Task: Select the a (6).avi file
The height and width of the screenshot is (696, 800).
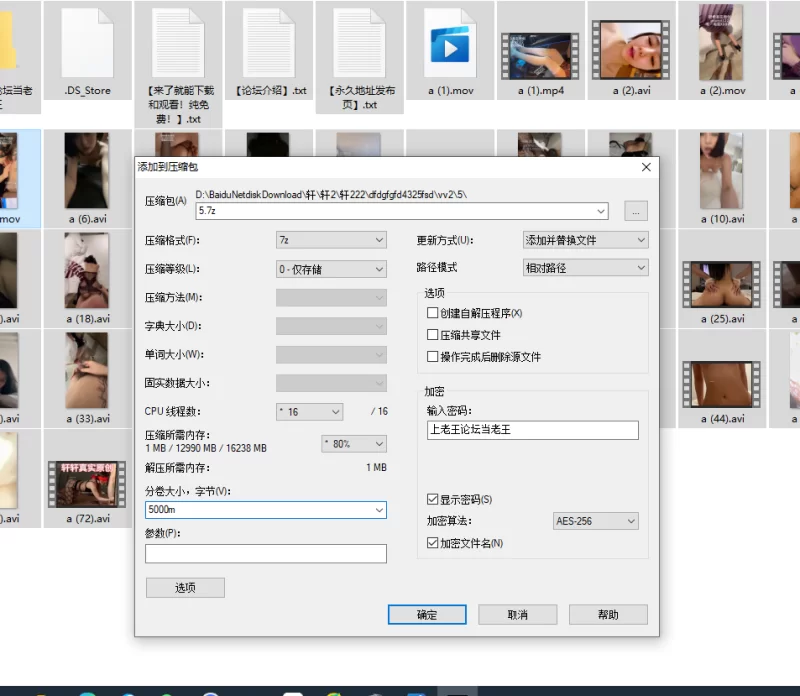Action: [x=87, y=179]
